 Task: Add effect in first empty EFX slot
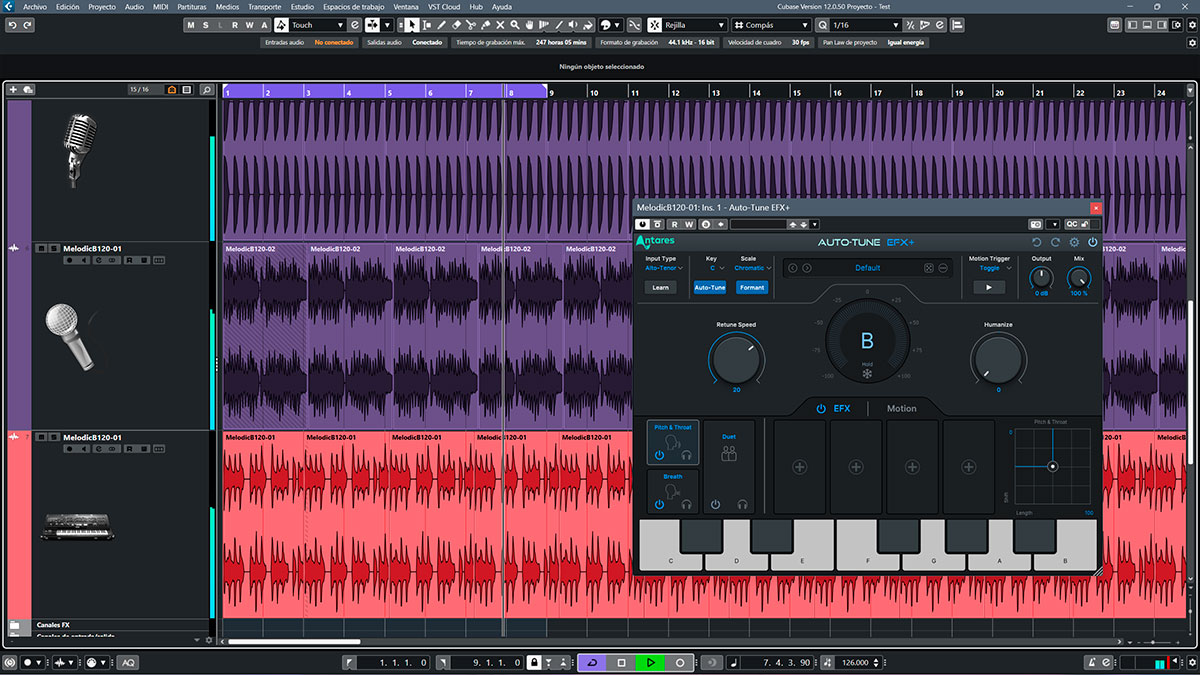pyautogui.click(x=800, y=467)
